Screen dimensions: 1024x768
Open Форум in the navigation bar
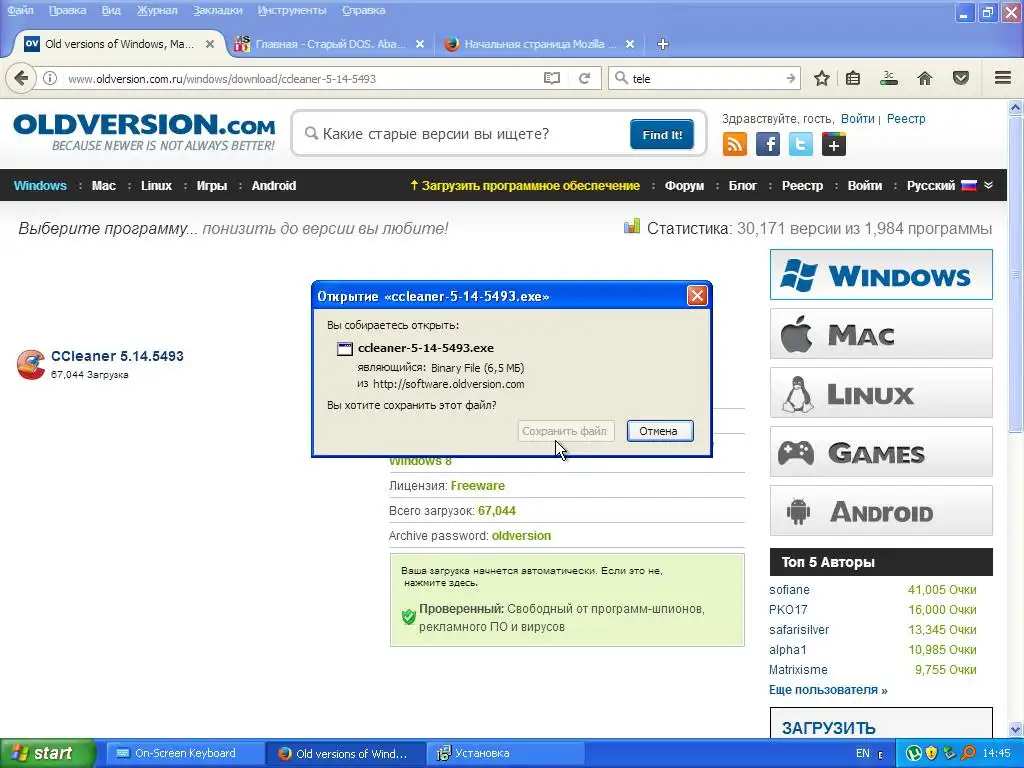point(684,185)
